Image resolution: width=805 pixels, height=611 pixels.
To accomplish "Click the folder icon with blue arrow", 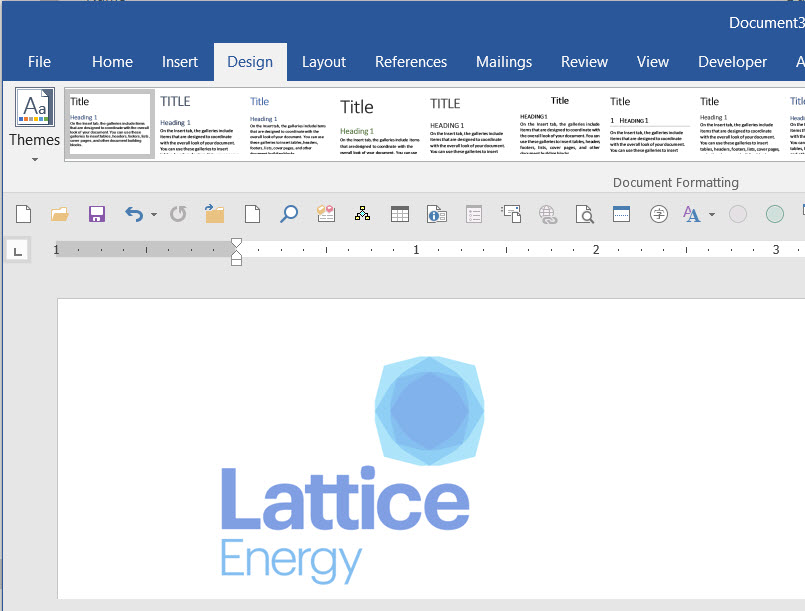I will (x=215, y=214).
